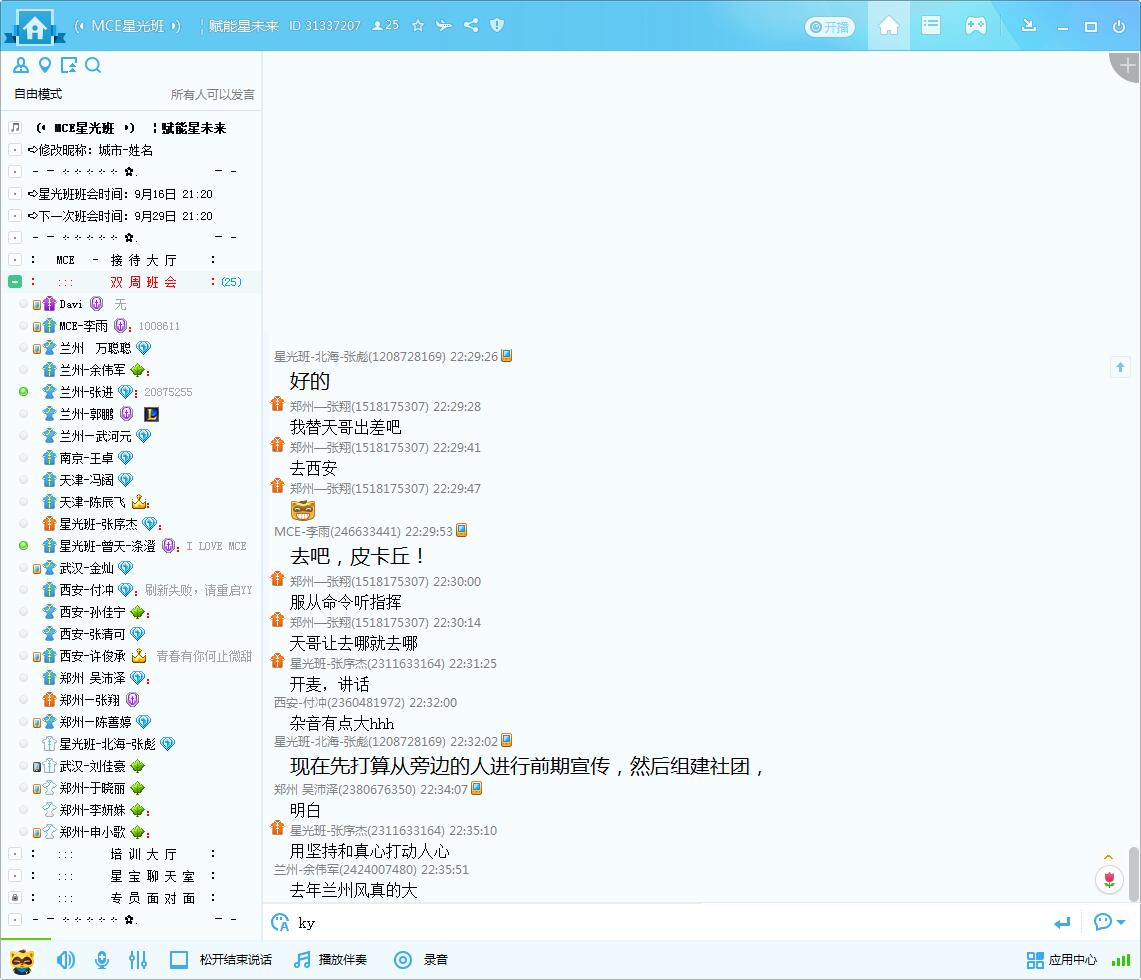Toggle the microphone icon

pos(102,960)
